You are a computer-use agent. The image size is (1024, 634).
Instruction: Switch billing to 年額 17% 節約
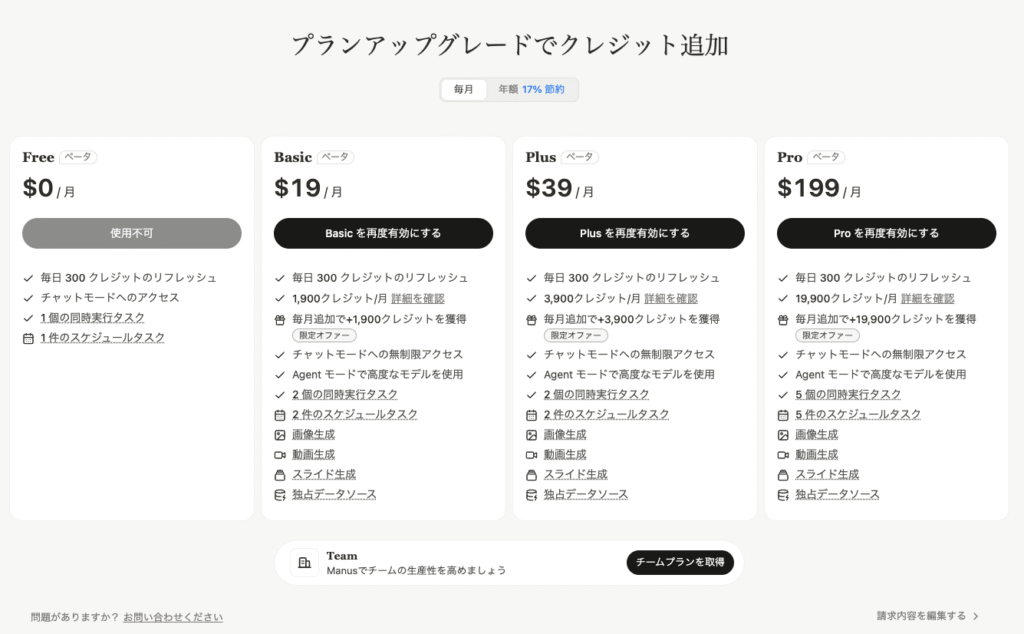tap(532, 89)
